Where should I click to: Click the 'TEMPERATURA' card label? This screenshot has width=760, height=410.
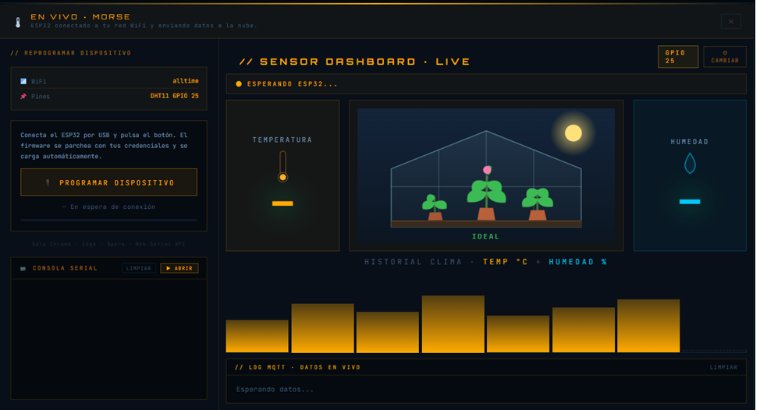282,140
